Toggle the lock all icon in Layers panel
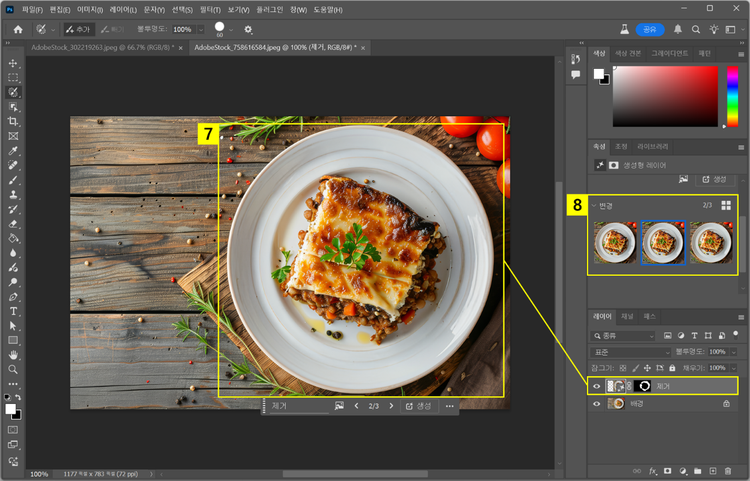Screen dimensions: 750x481 tap(672, 368)
